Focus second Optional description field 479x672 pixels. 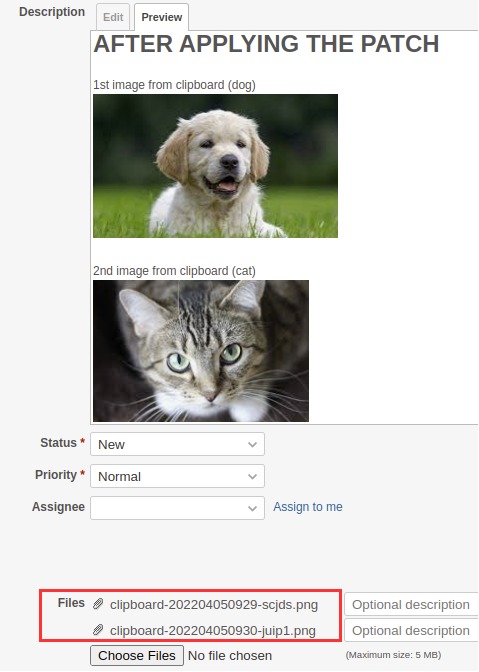[x=411, y=630]
